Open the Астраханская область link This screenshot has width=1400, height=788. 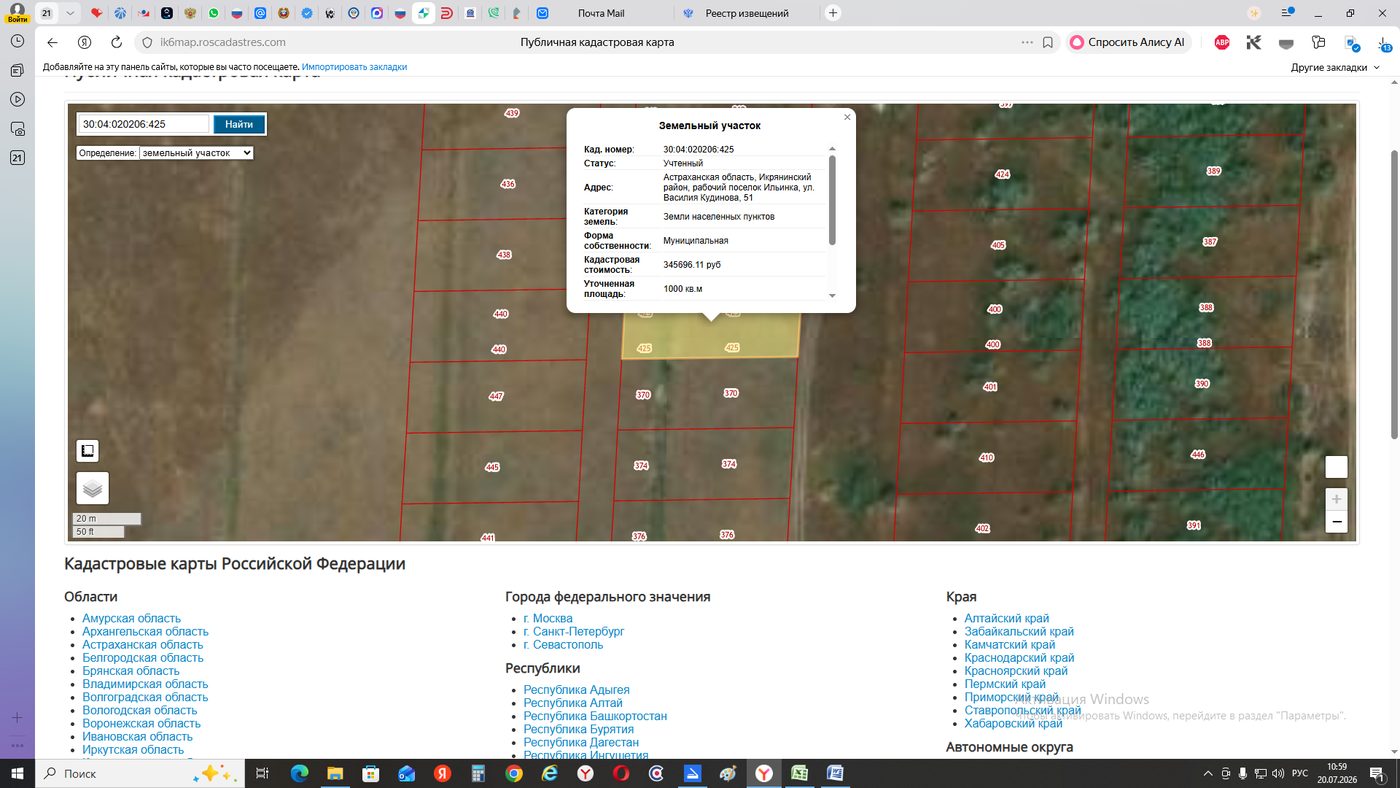pyautogui.click(x=142, y=645)
